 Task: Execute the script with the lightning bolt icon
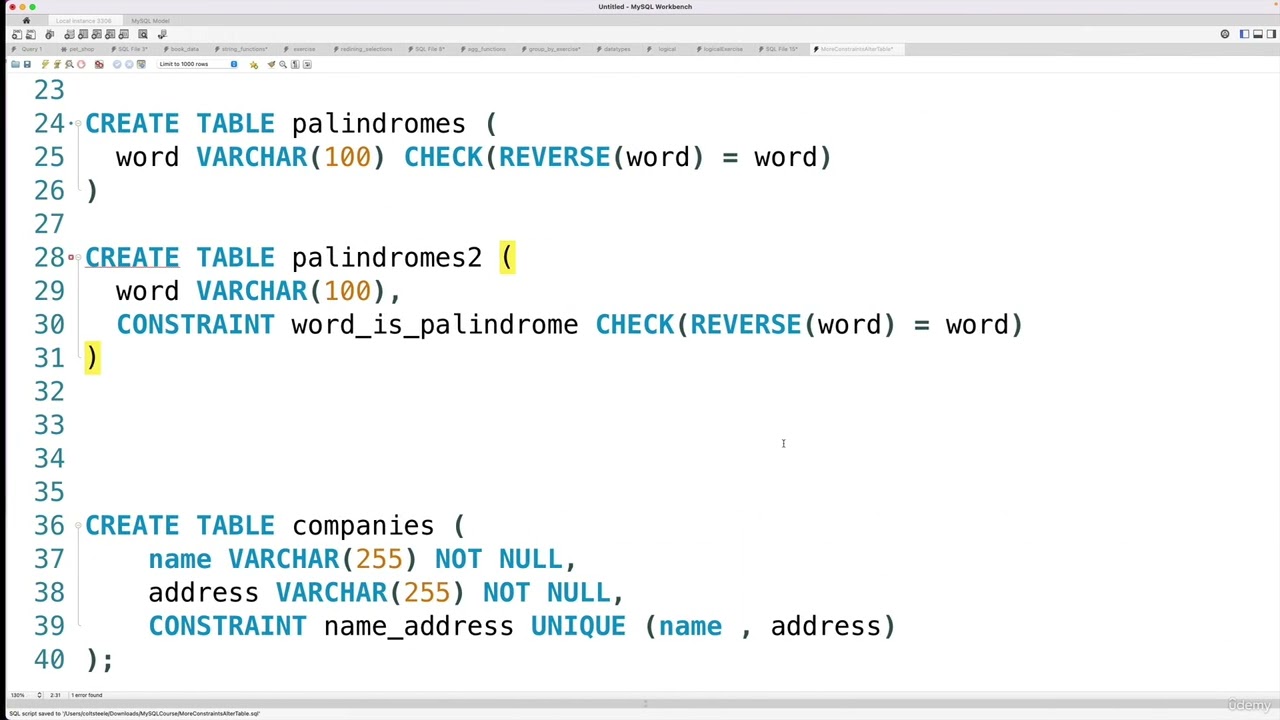pos(45,64)
